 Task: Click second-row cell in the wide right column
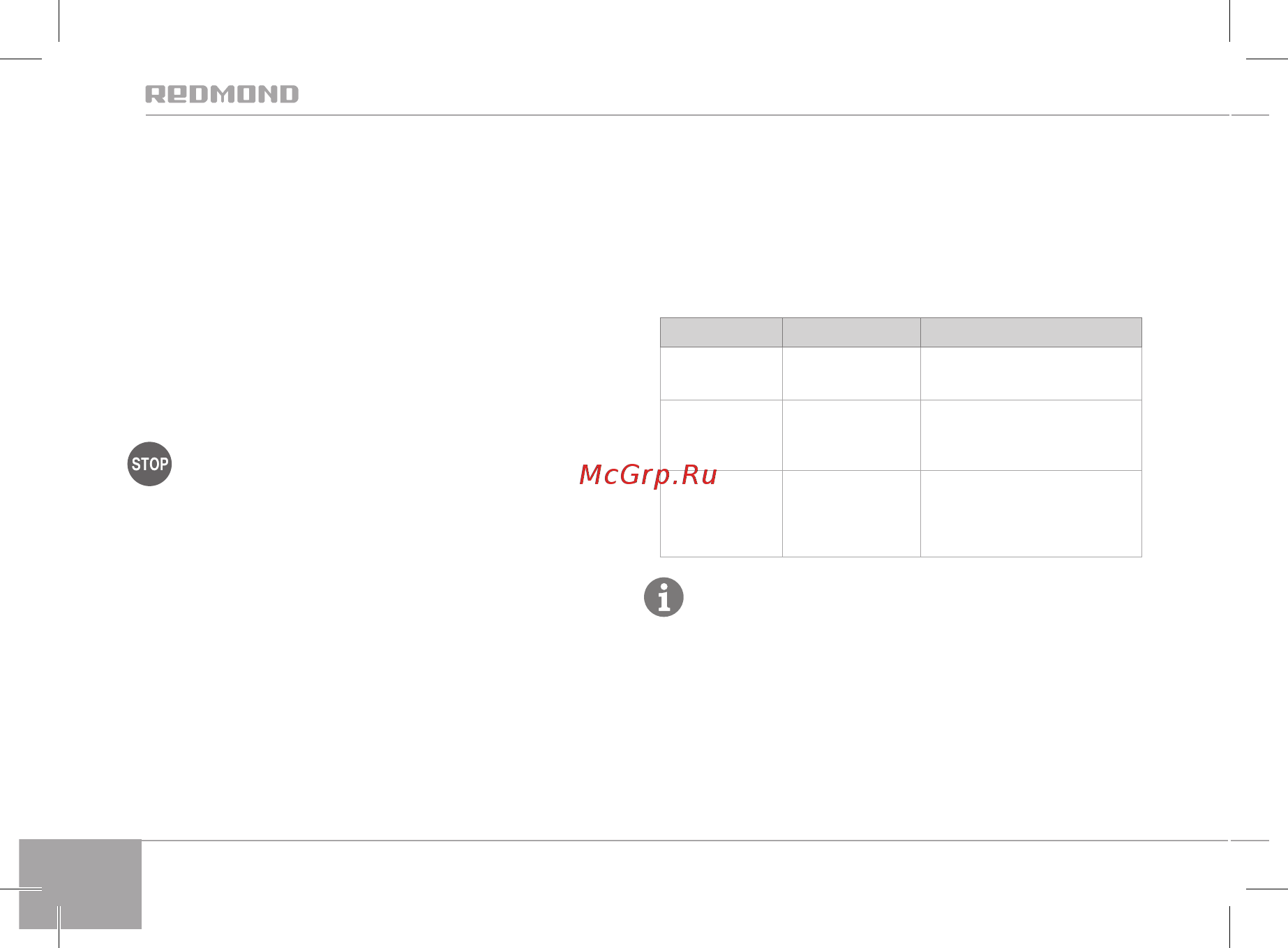pos(1031,435)
